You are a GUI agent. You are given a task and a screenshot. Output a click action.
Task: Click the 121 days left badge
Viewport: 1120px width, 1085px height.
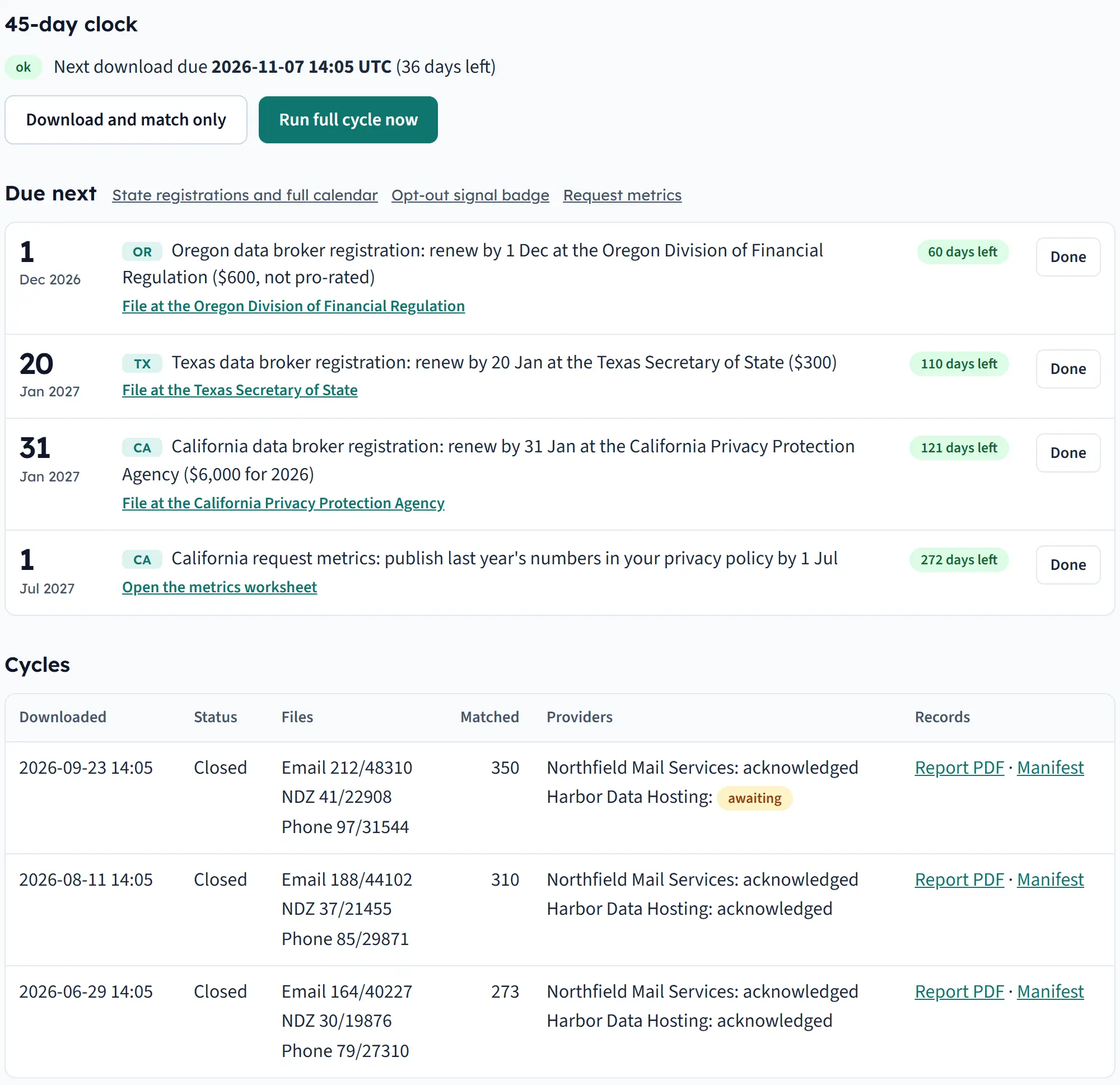click(x=958, y=447)
